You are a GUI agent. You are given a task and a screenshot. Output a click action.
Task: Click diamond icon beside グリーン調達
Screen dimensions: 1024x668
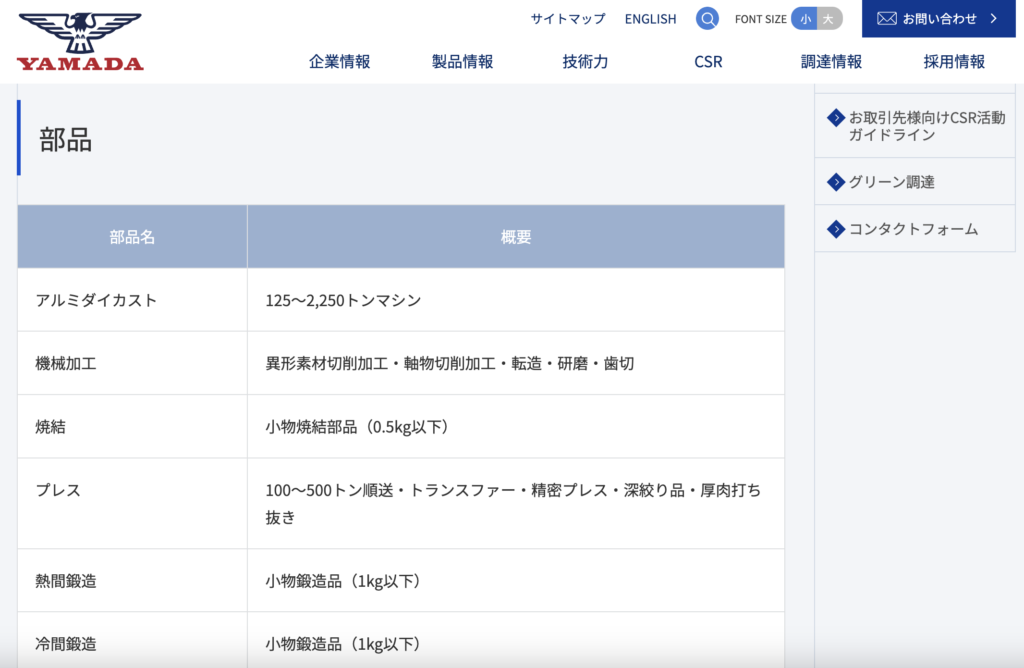click(836, 182)
